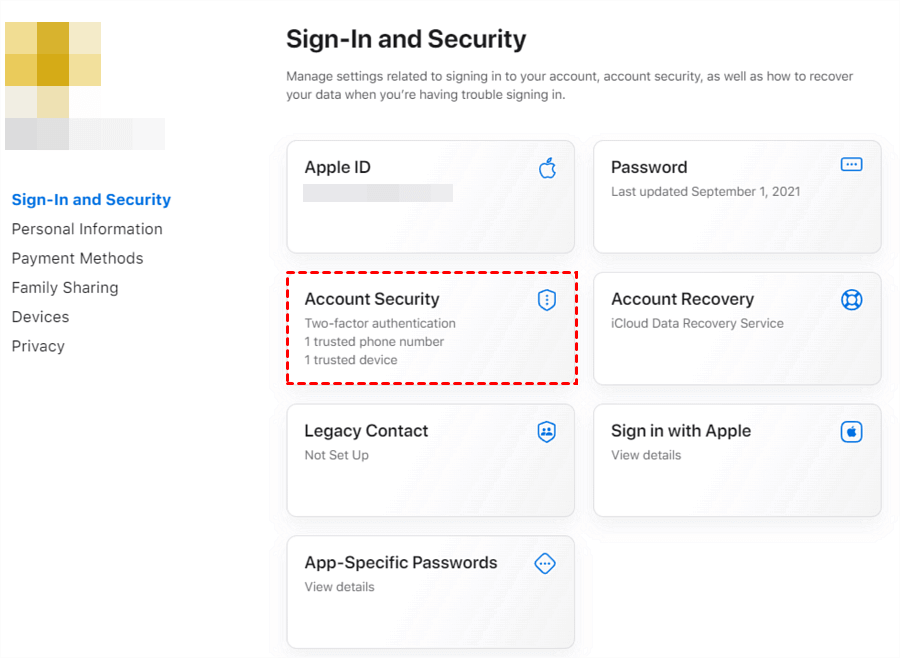The width and height of the screenshot is (900, 658).
Task: Open the Password card title
Action: [649, 167]
